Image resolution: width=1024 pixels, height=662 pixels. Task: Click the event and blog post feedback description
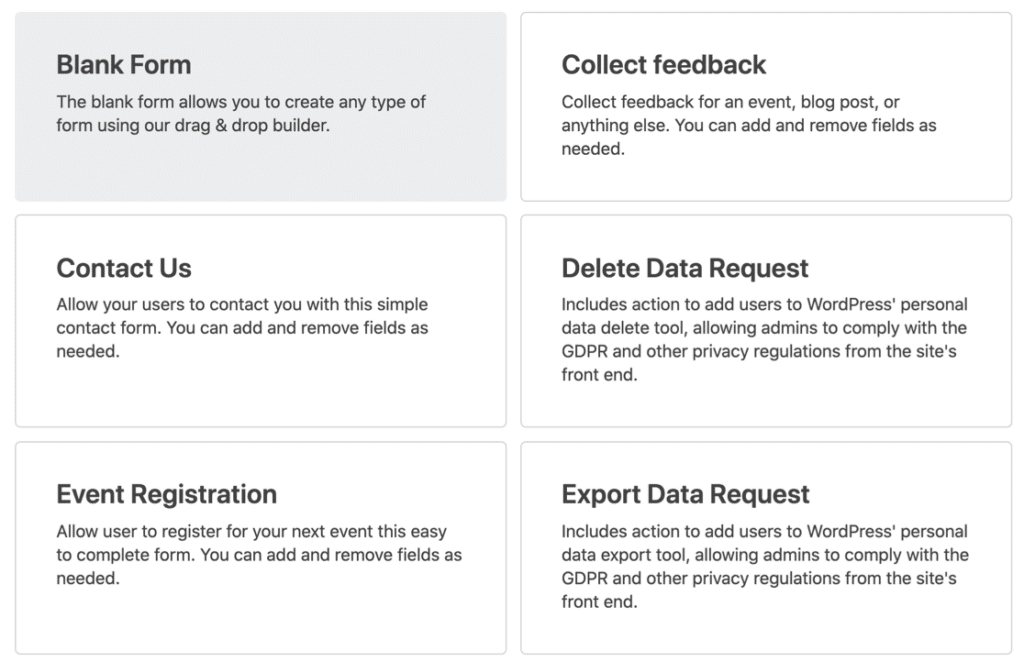(748, 126)
